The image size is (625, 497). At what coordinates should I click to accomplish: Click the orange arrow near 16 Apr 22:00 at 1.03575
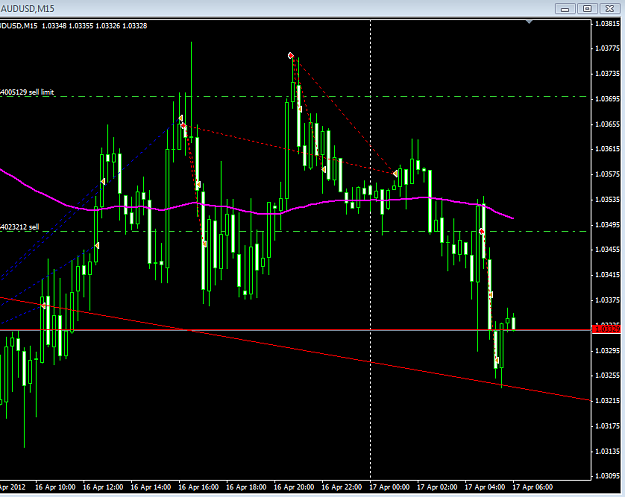click(x=324, y=169)
